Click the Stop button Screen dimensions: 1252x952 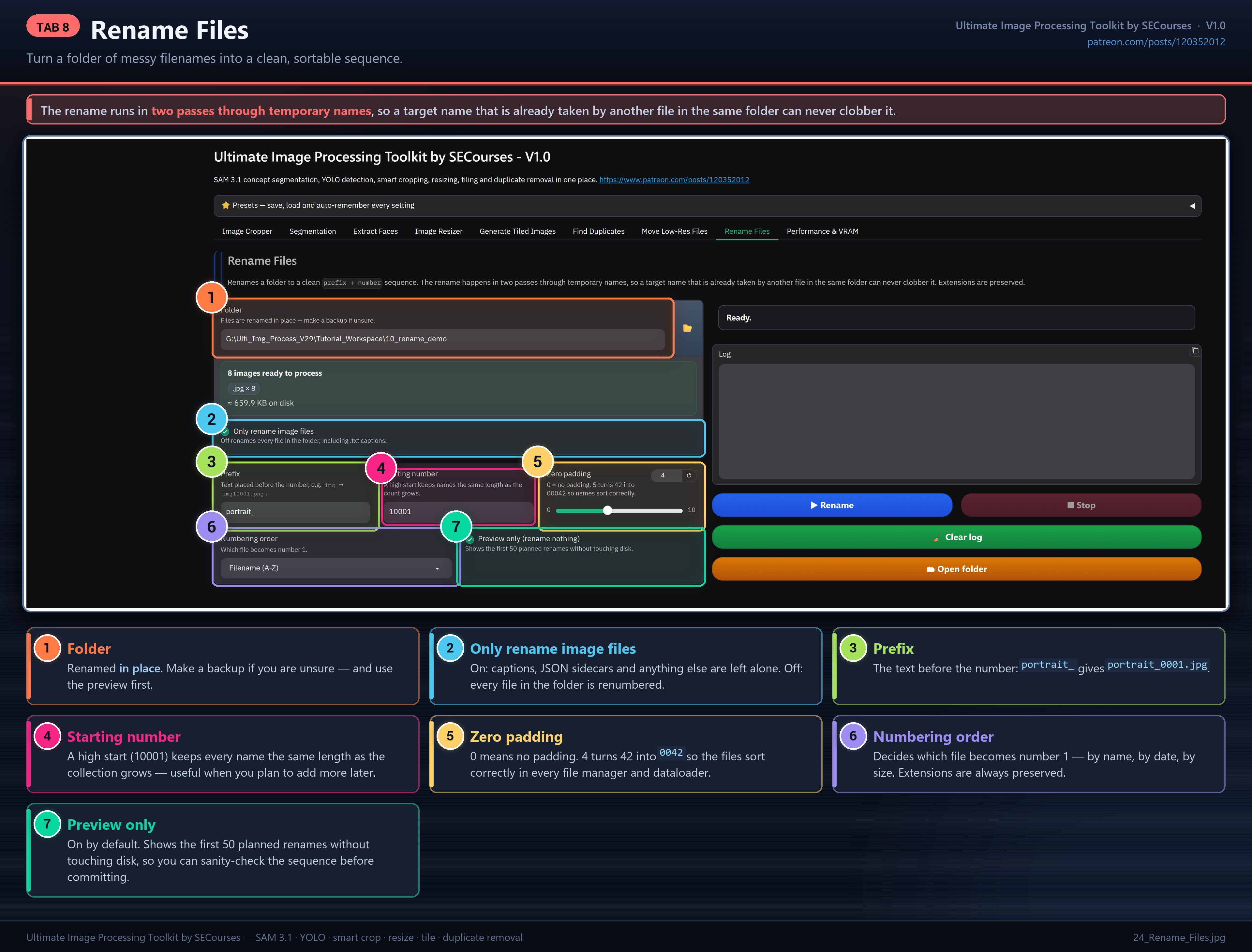[x=1081, y=505]
